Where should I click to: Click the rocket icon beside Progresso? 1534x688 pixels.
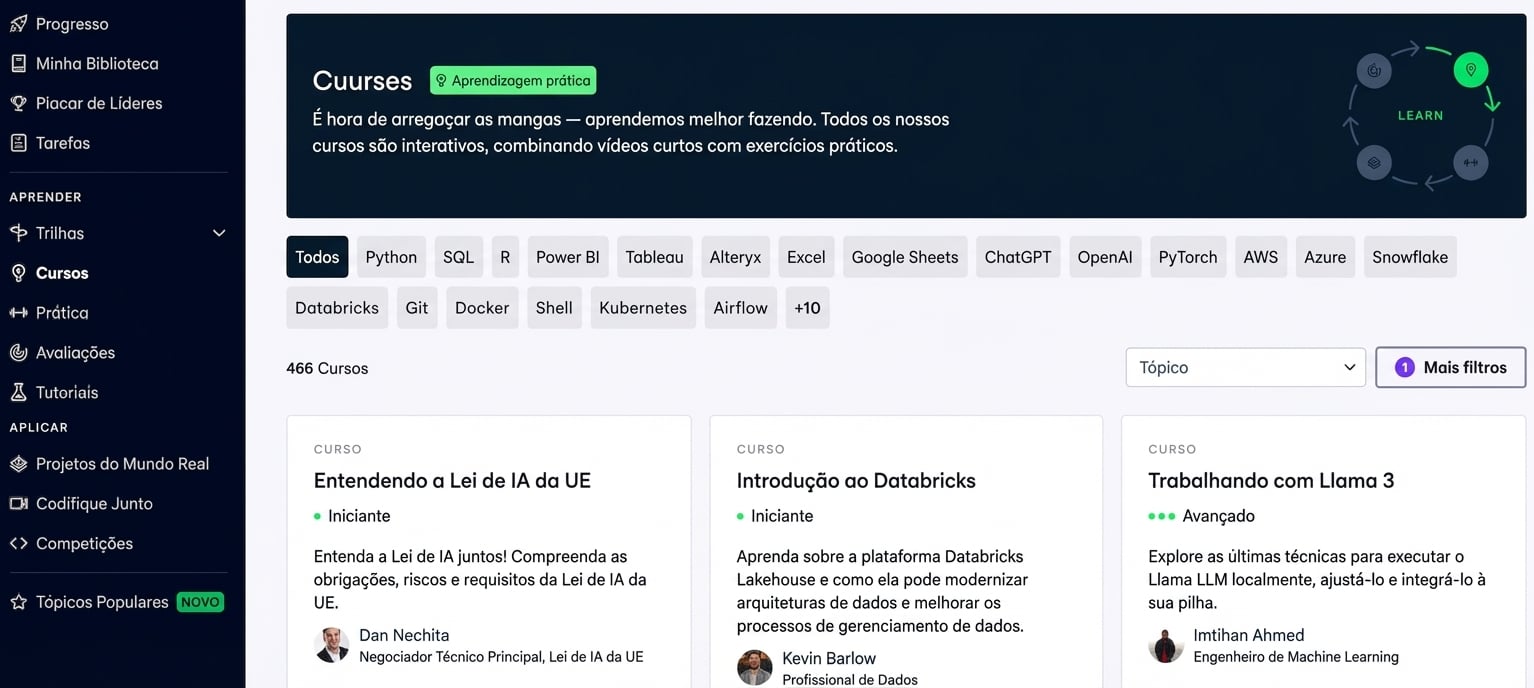pyautogui.click(x=18, y=23)
